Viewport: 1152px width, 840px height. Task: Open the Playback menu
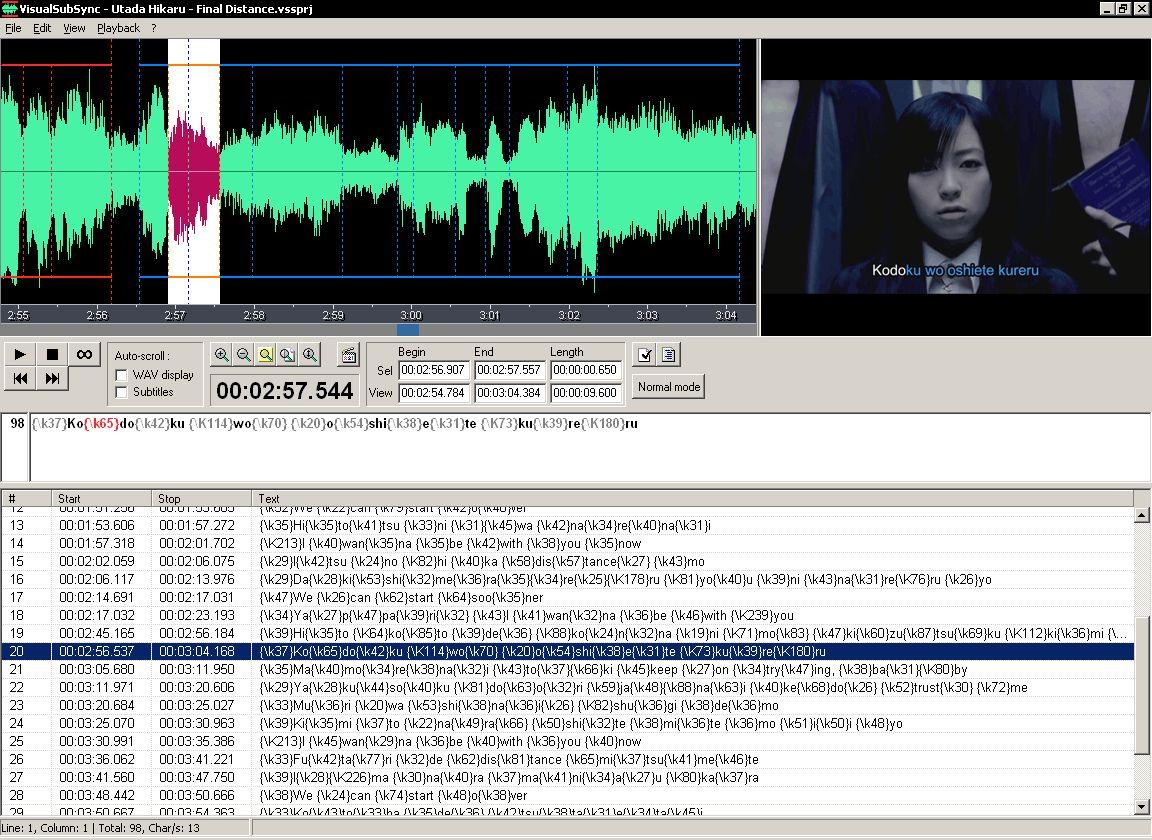tap(118, 28)
